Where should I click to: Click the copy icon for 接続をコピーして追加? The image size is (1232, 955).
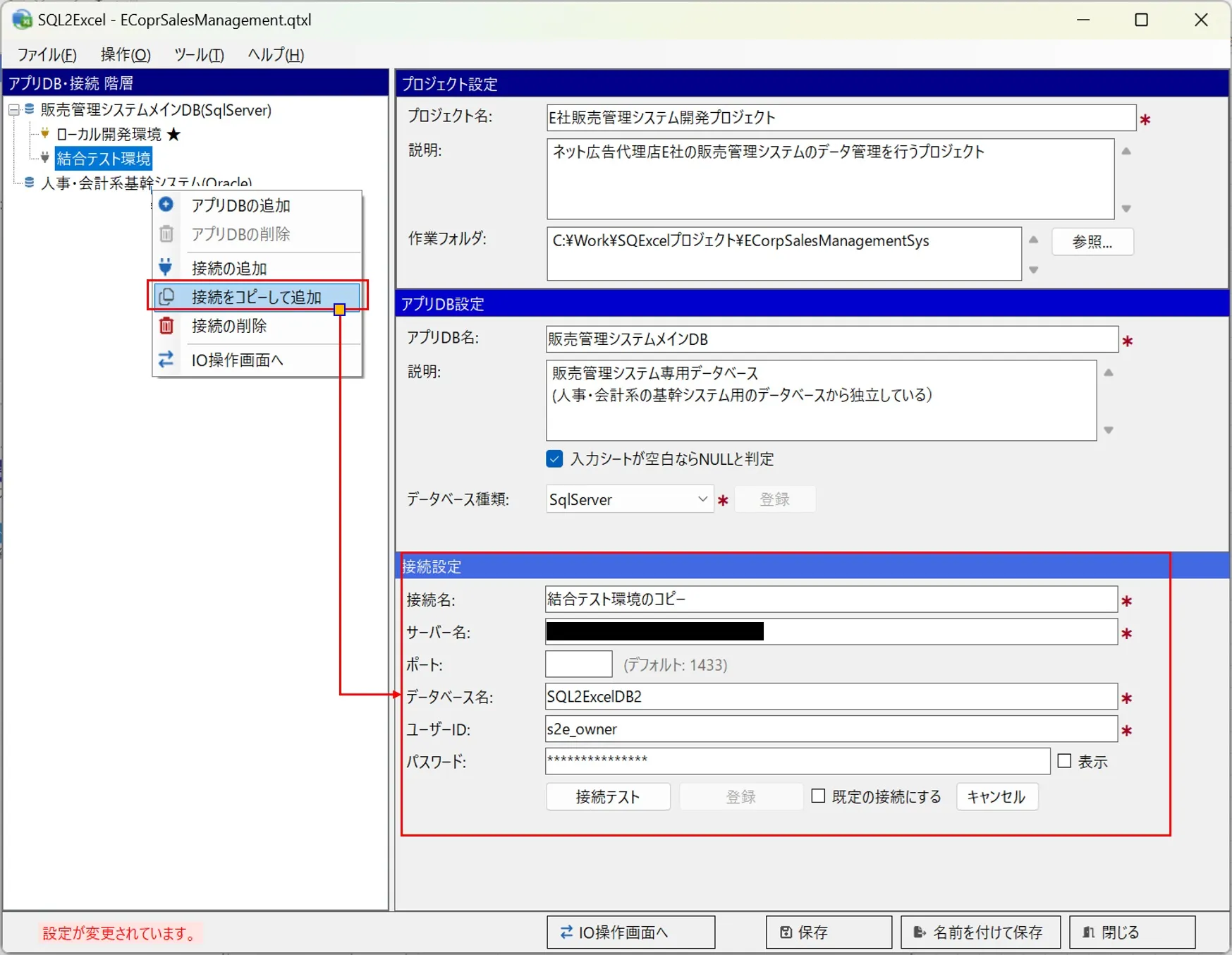pos(167,296)
